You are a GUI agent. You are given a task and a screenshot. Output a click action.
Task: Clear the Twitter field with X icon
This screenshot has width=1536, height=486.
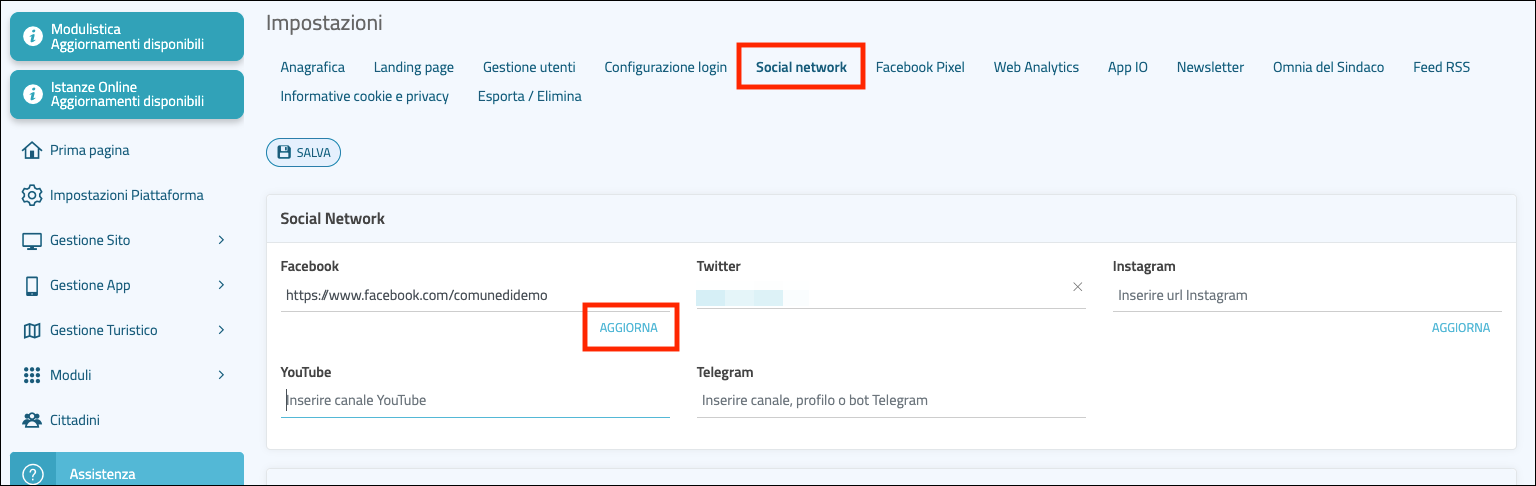(x=1077, y=287)
